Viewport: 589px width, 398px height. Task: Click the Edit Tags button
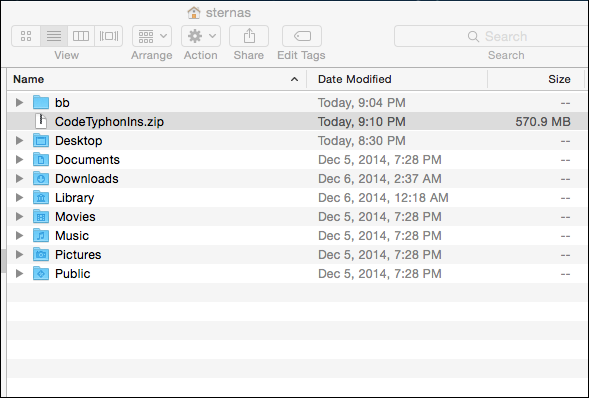click(x=302, y=36)
